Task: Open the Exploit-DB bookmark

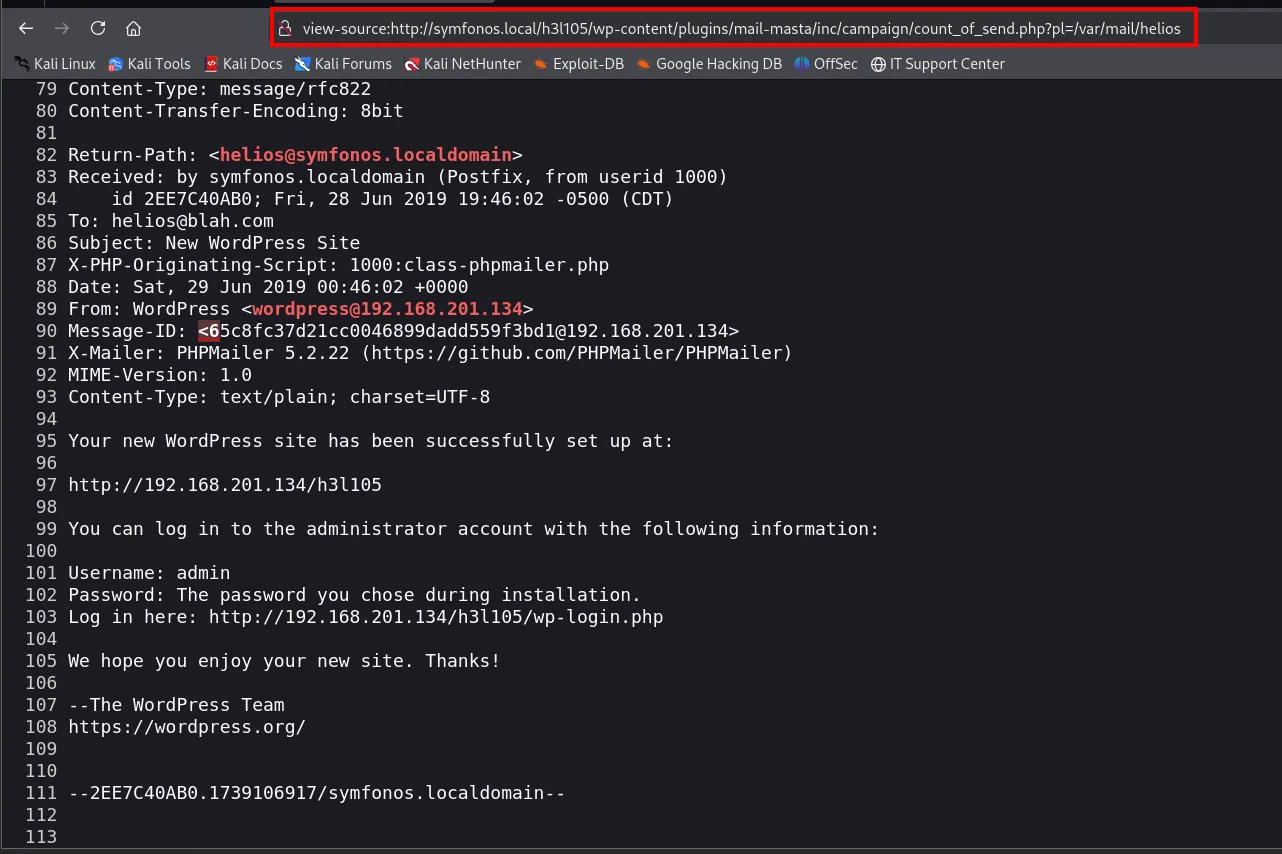Action: click(579, 64)
